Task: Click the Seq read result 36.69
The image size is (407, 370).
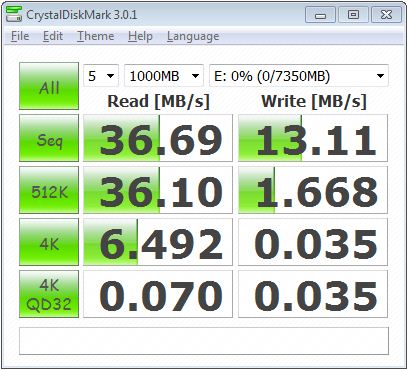Action: click(158, 138)
